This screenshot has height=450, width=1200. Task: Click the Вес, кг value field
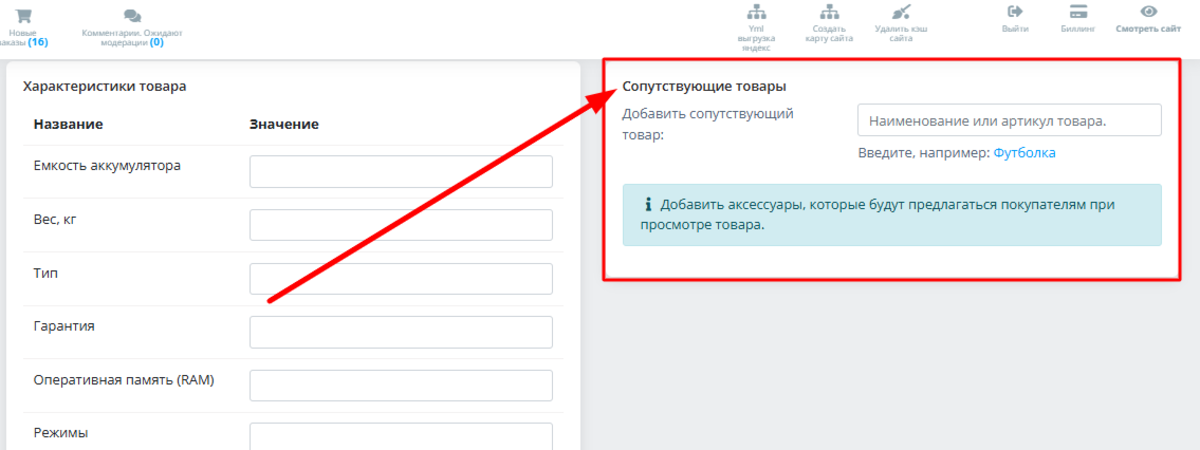(401, 225)
